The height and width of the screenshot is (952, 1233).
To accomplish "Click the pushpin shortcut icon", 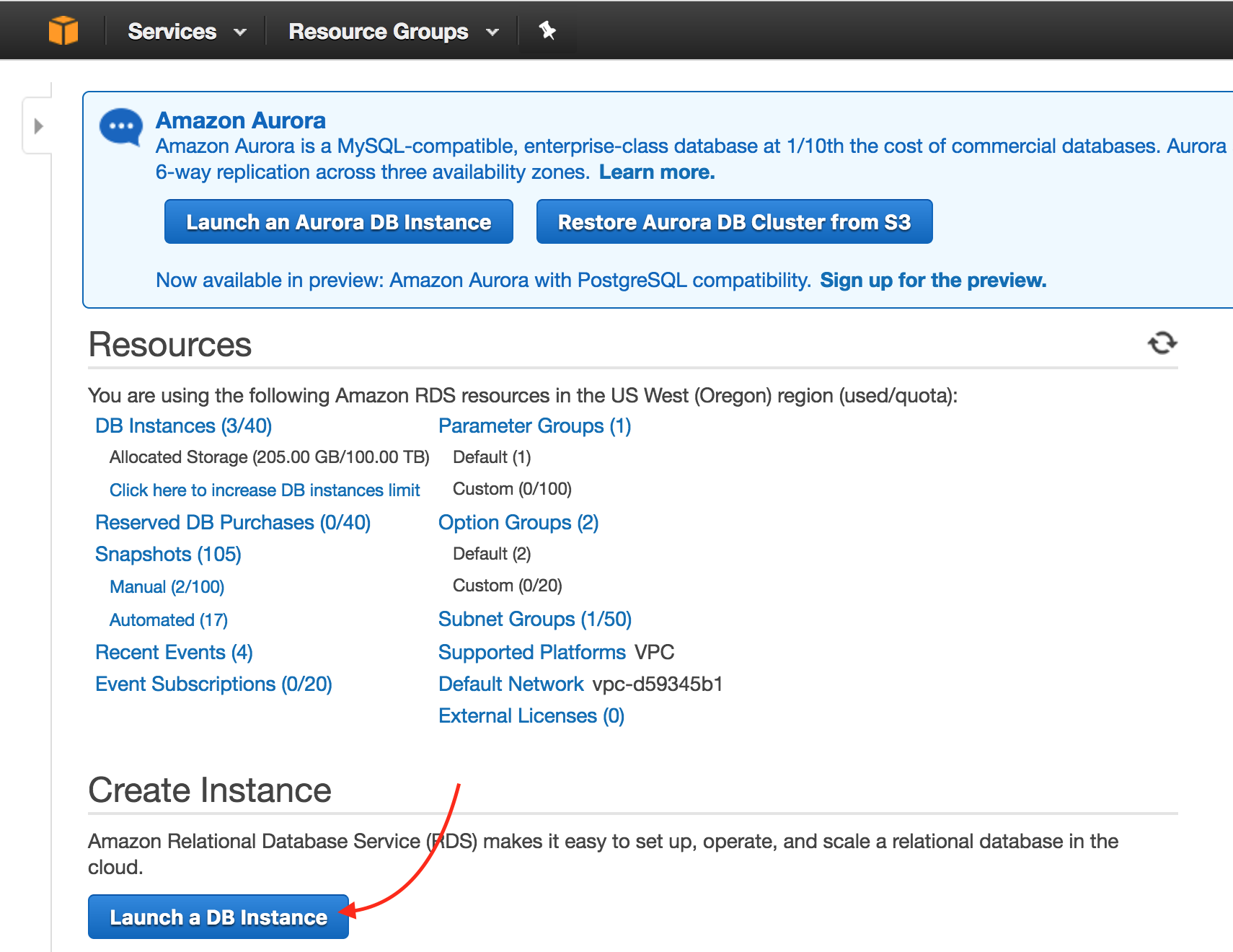I will coord(547,30).
